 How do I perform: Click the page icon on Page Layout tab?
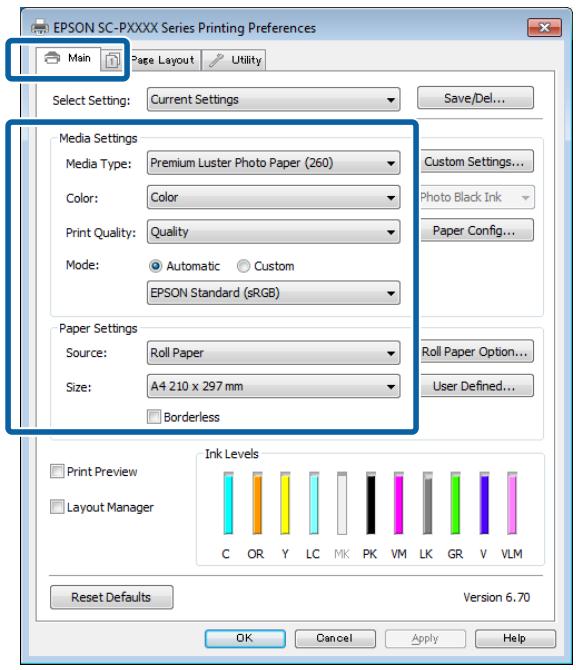pyautogui.click(x=112, y=61)
